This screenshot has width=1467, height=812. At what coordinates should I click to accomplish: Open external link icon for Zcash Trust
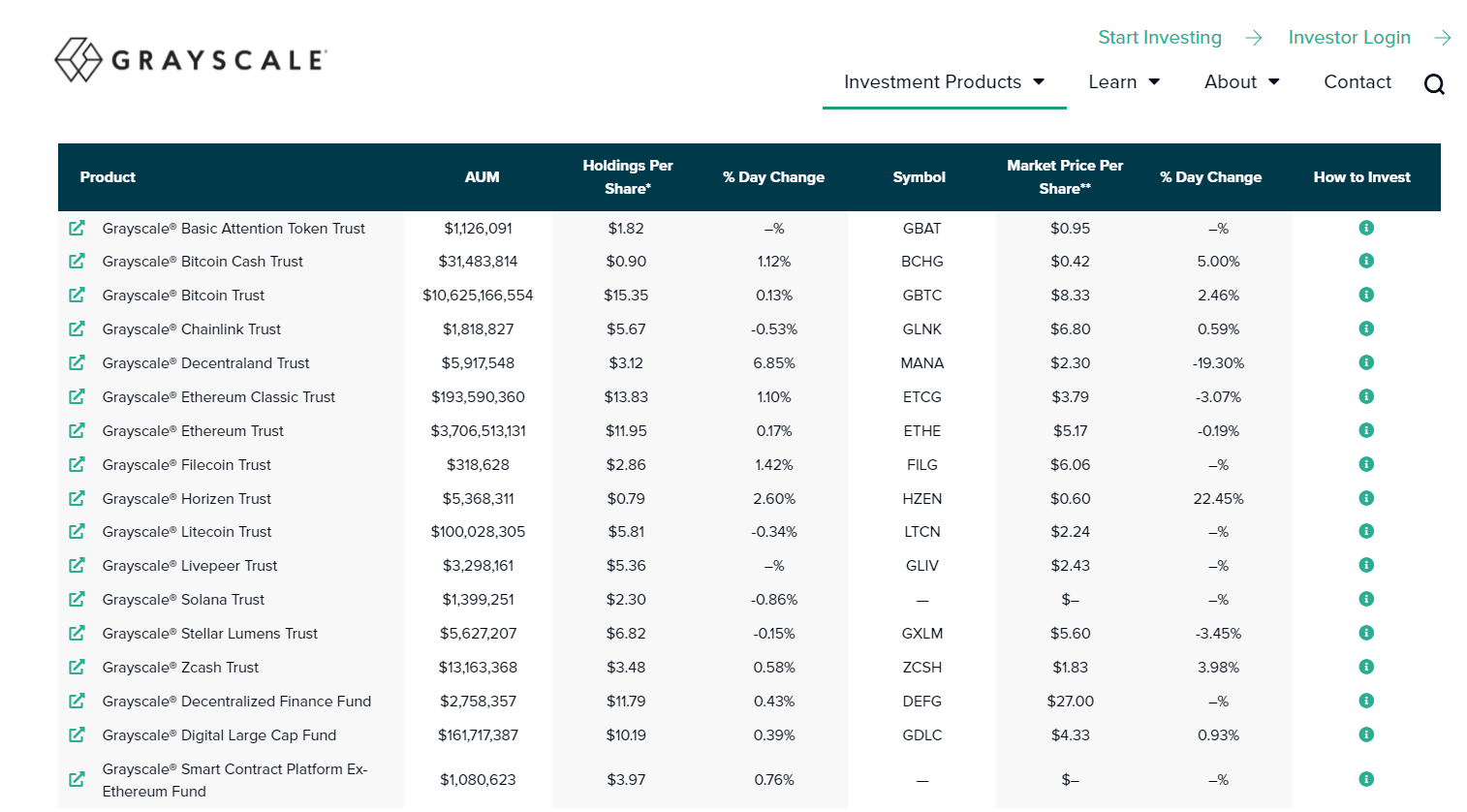pos(77,667)
